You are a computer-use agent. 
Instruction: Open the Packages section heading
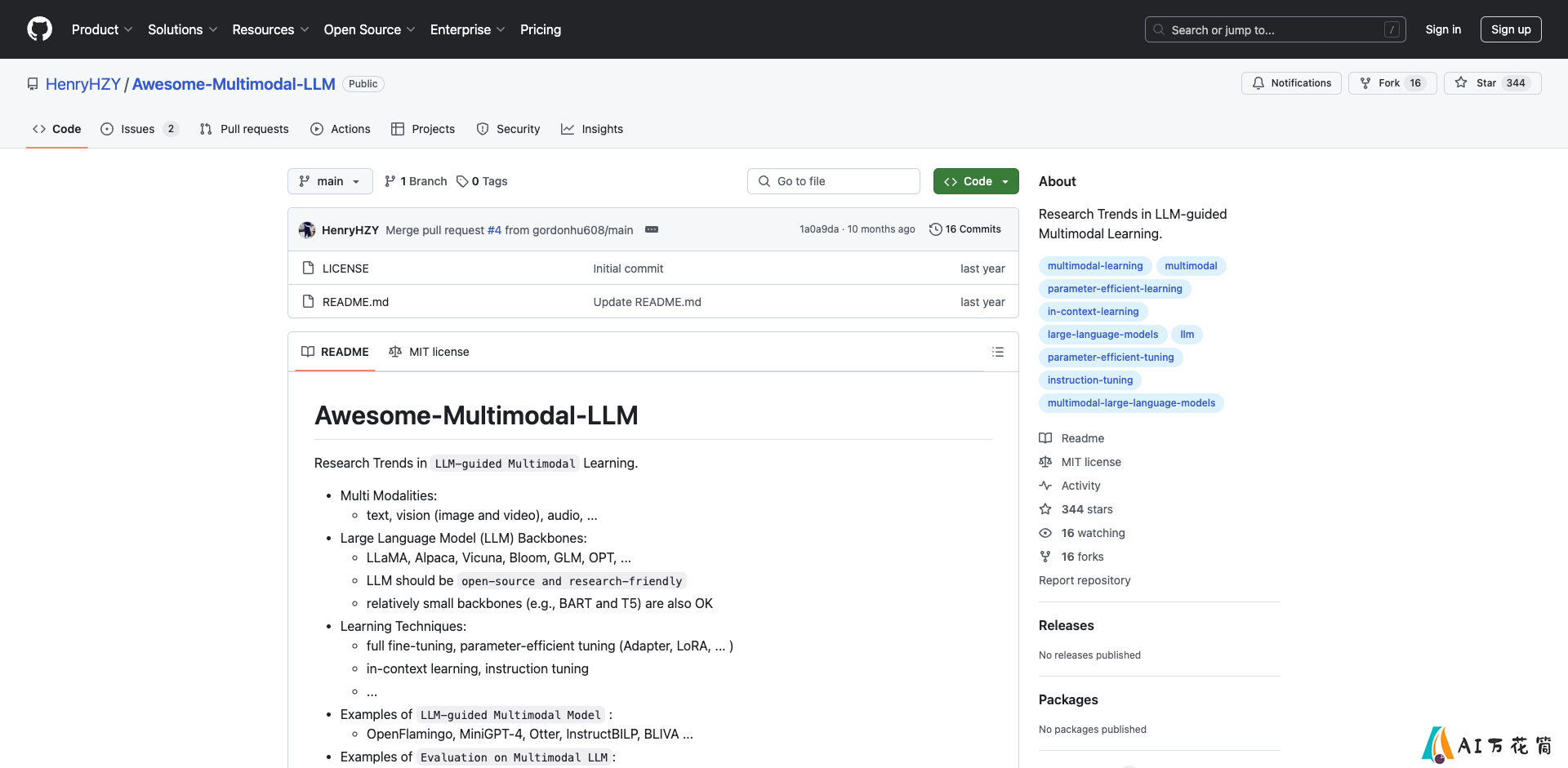click(1068, 699)
